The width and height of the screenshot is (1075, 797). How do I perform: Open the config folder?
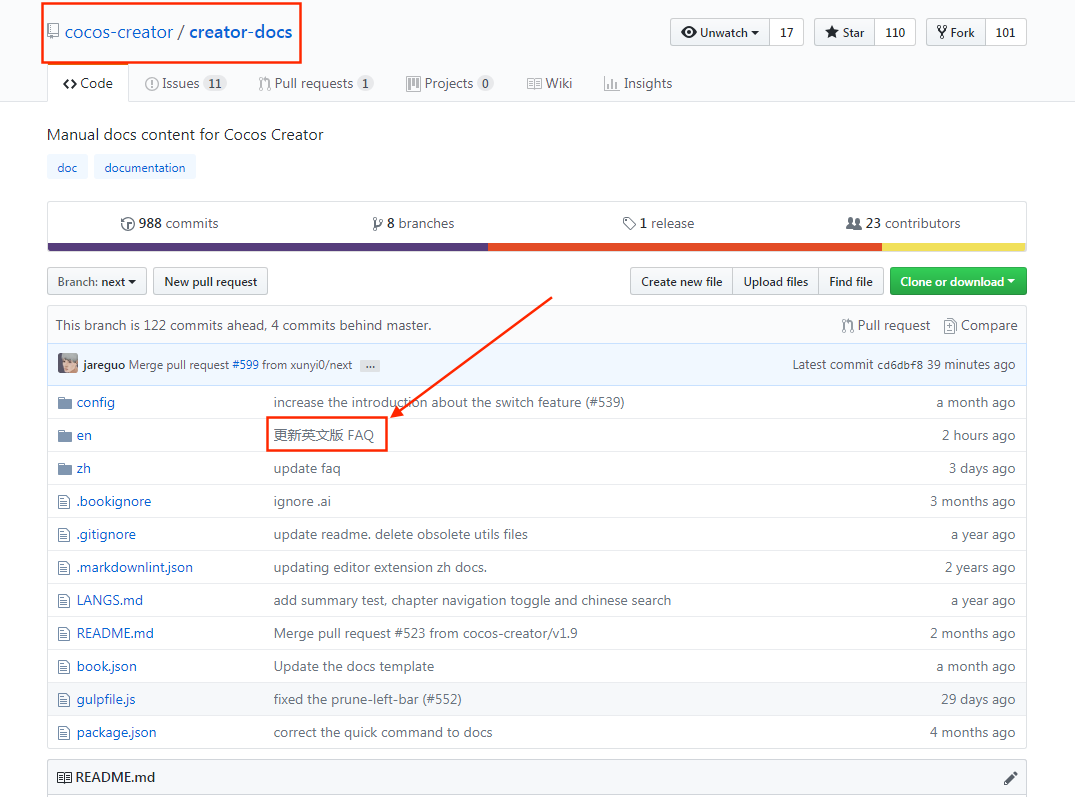(95, 402)
